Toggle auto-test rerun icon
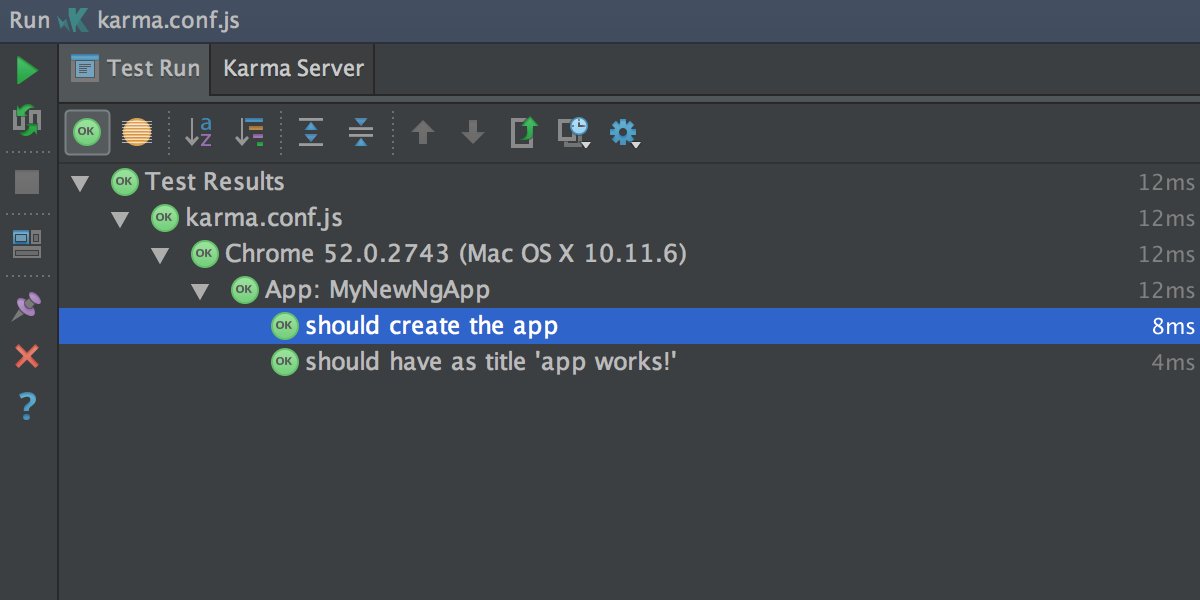 coord(27,121)
